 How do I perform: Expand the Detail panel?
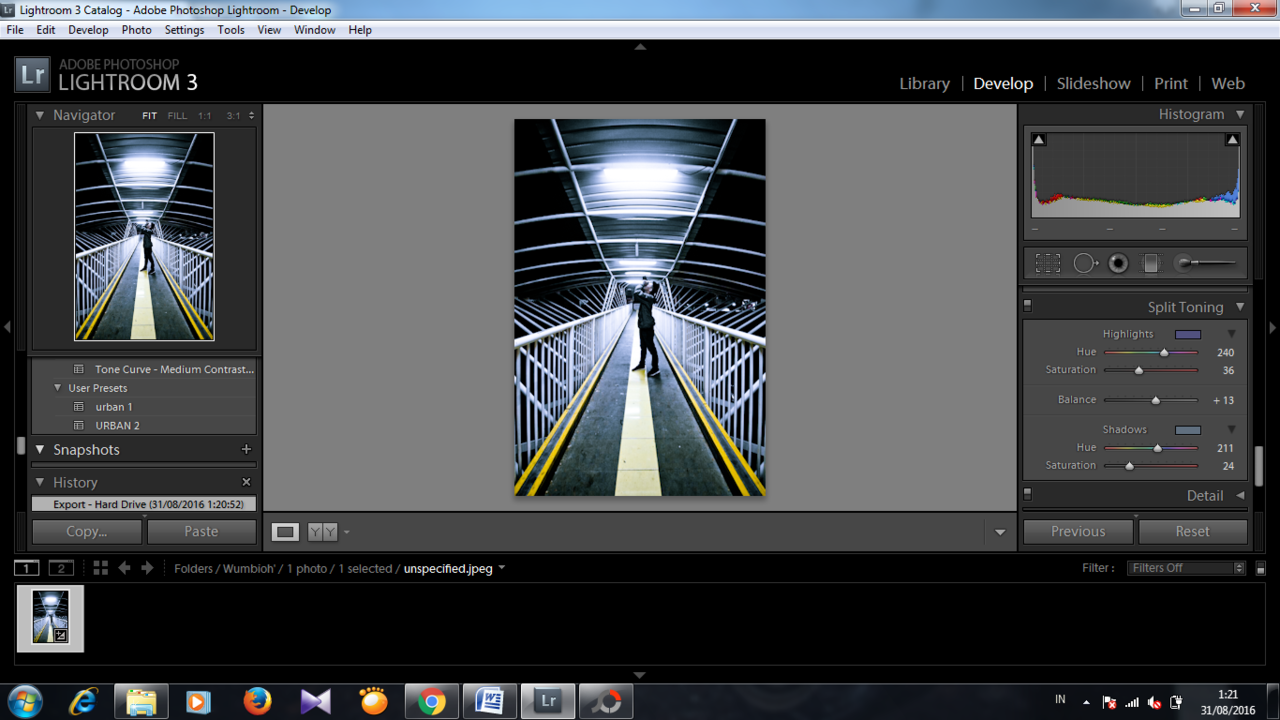pos(1240,495)
